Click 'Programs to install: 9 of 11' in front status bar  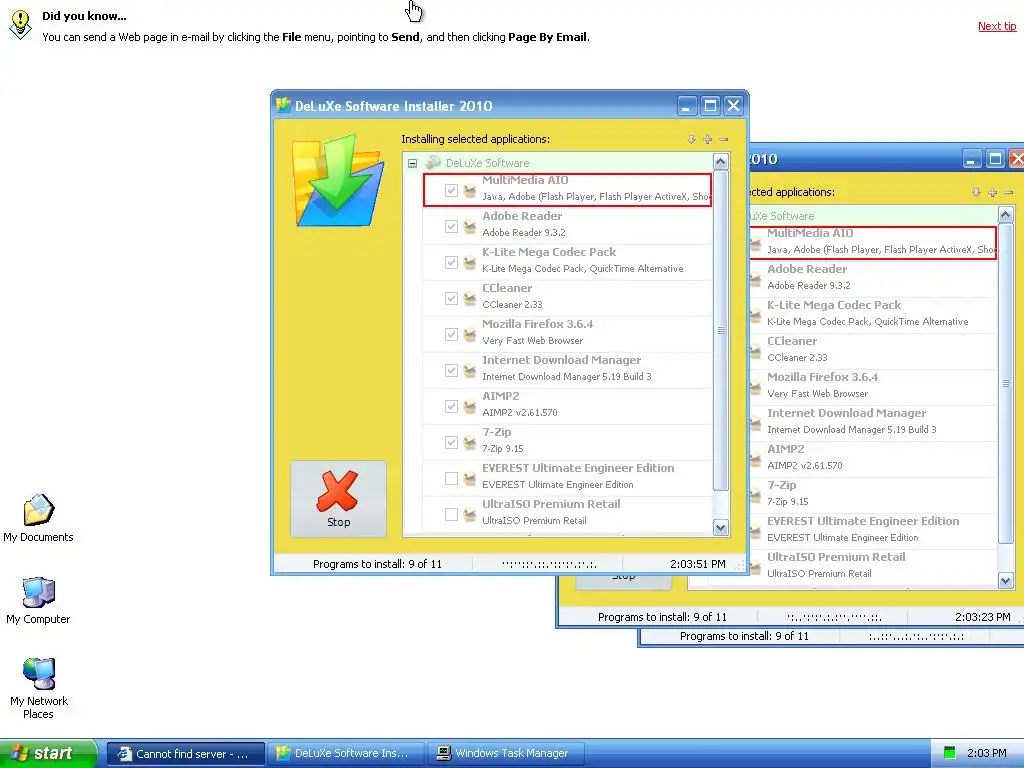point(377,564)
